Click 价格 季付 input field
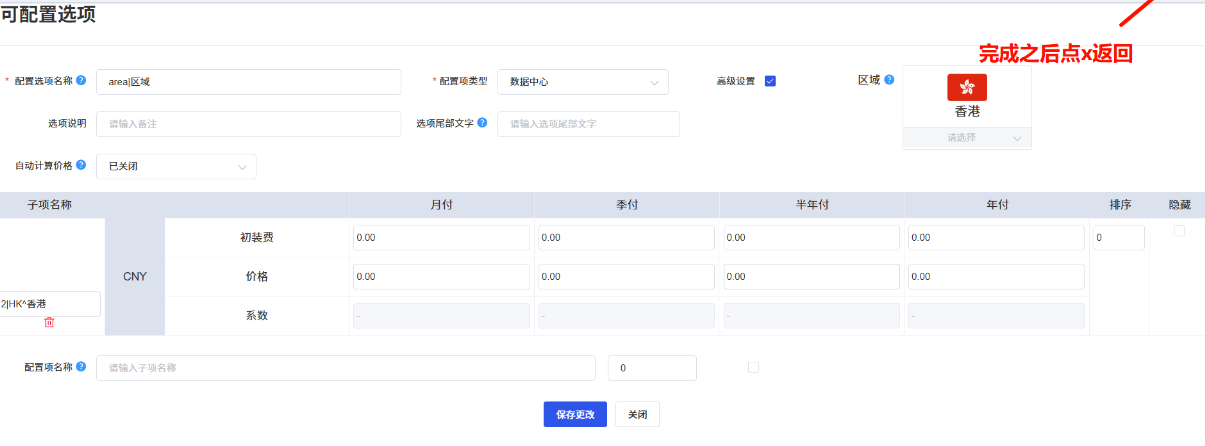Viewport: 1205px width, 446px height. pos(626,277)
